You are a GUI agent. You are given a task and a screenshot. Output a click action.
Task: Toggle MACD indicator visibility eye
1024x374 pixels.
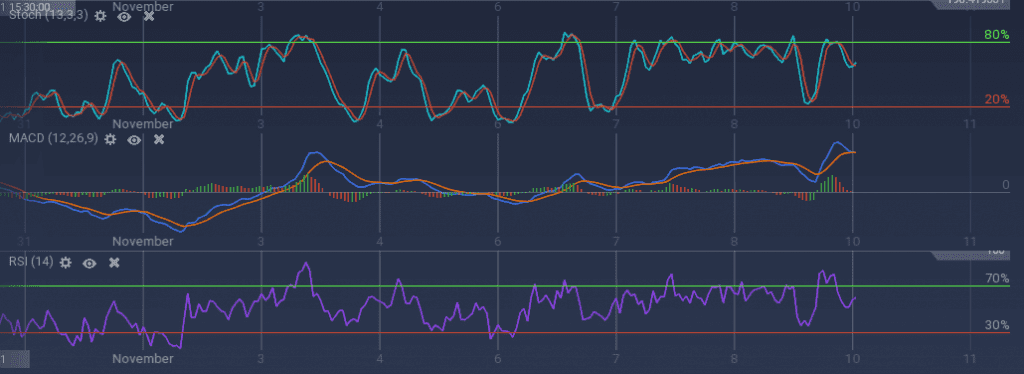(134, 139)
